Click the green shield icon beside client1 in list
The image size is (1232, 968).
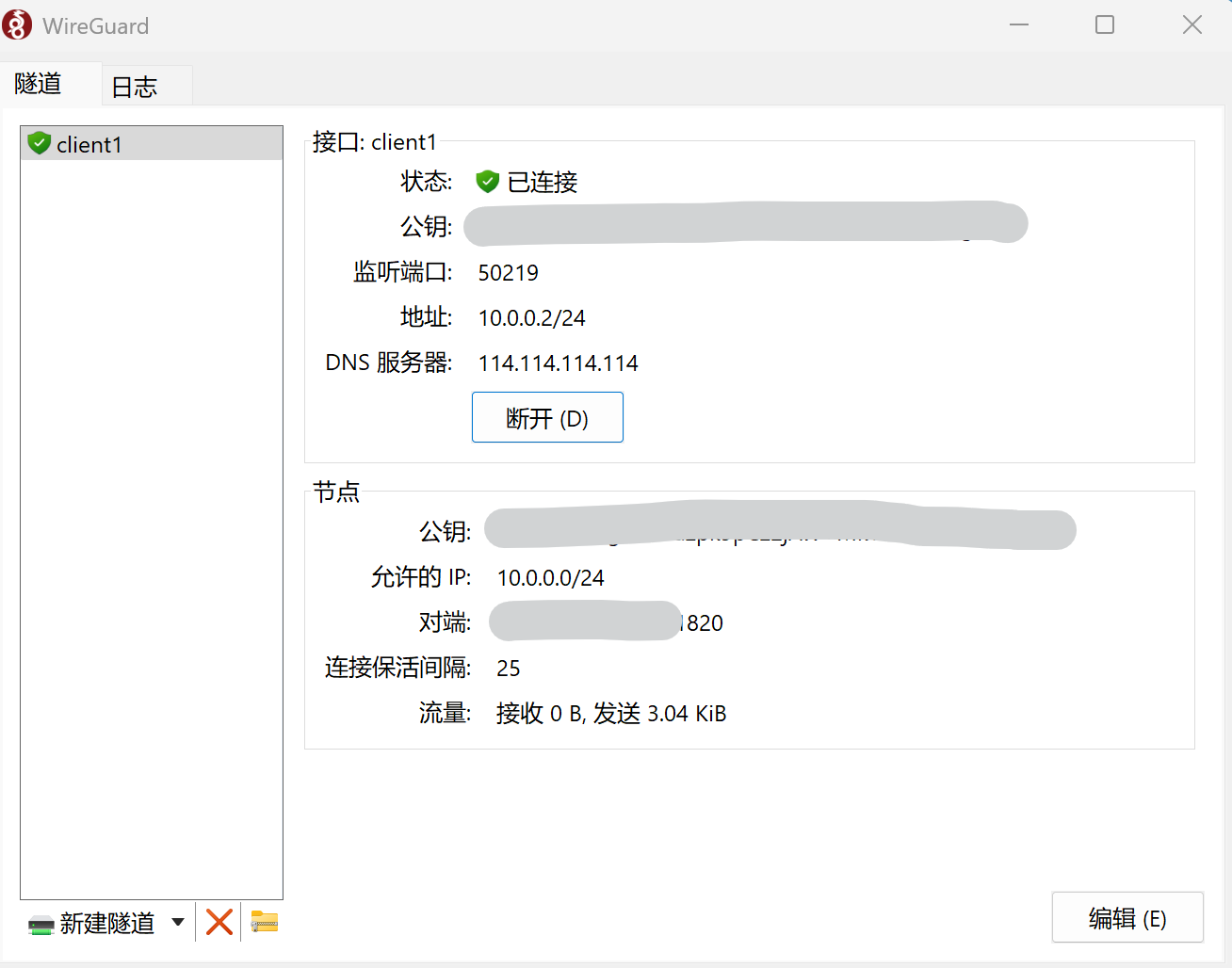pyautogui.click(x=39, y=143)
